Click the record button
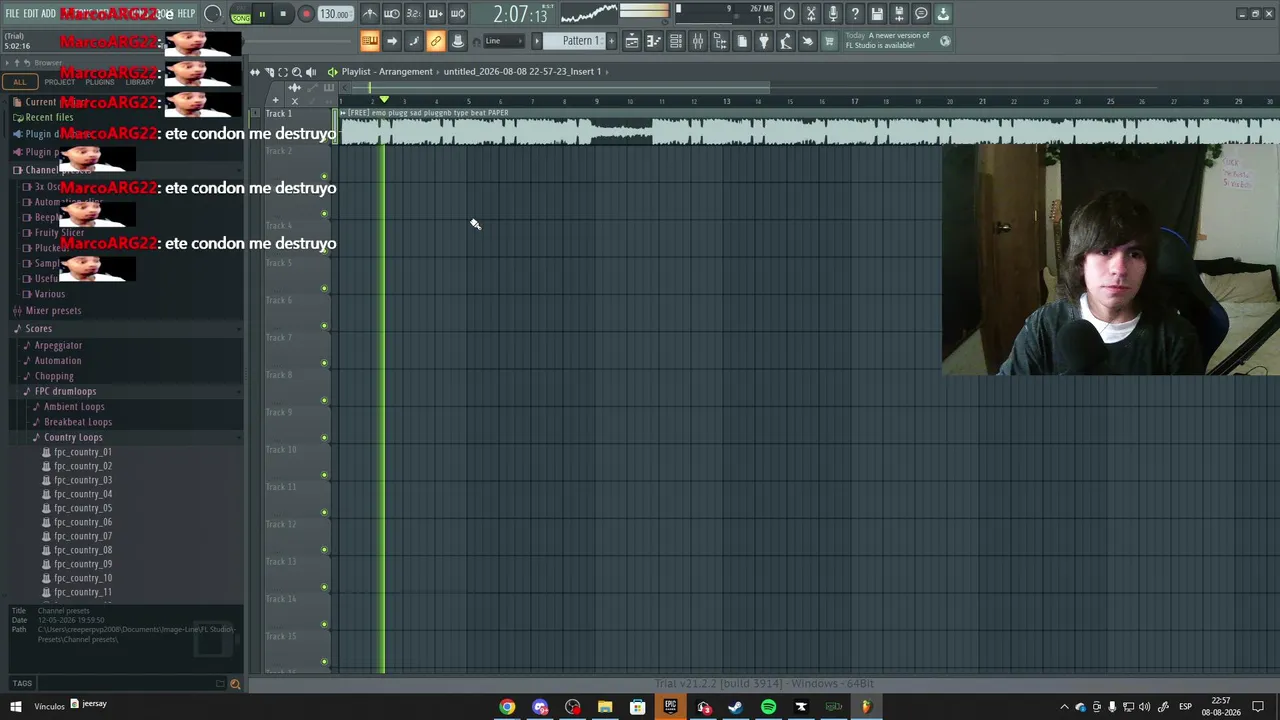 306,14
